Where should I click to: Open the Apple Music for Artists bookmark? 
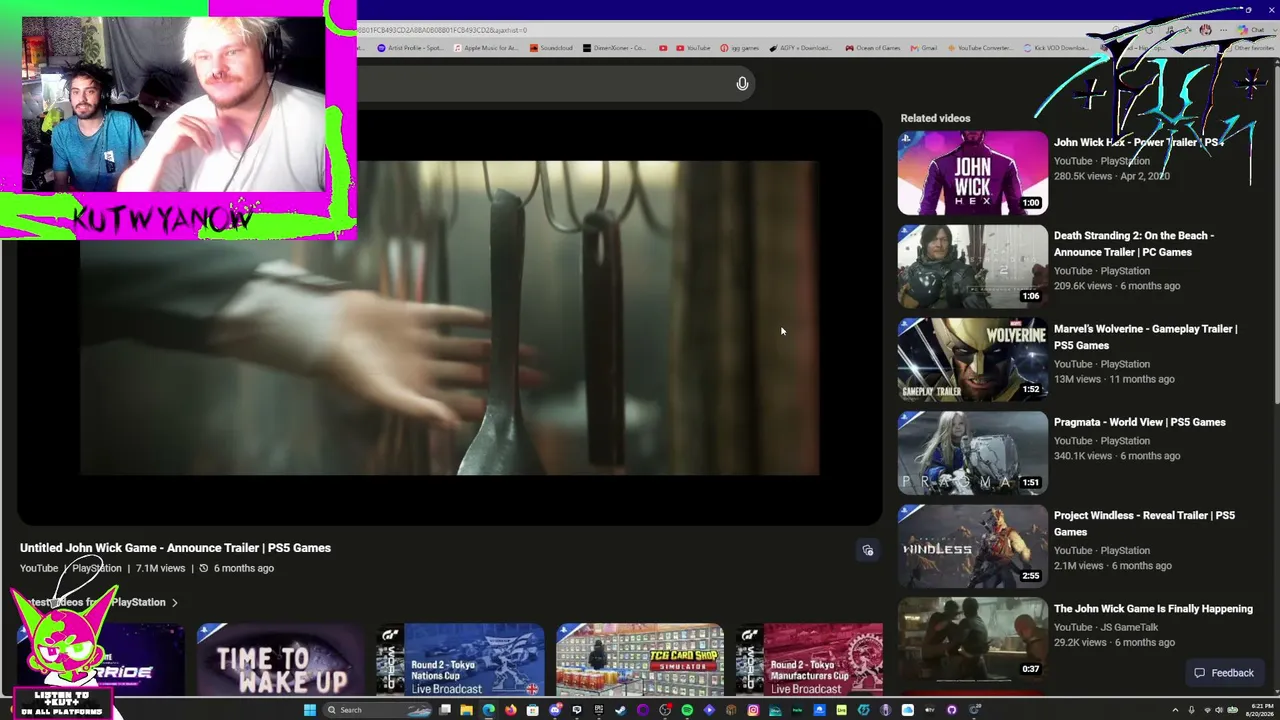[x=485, y=48]
